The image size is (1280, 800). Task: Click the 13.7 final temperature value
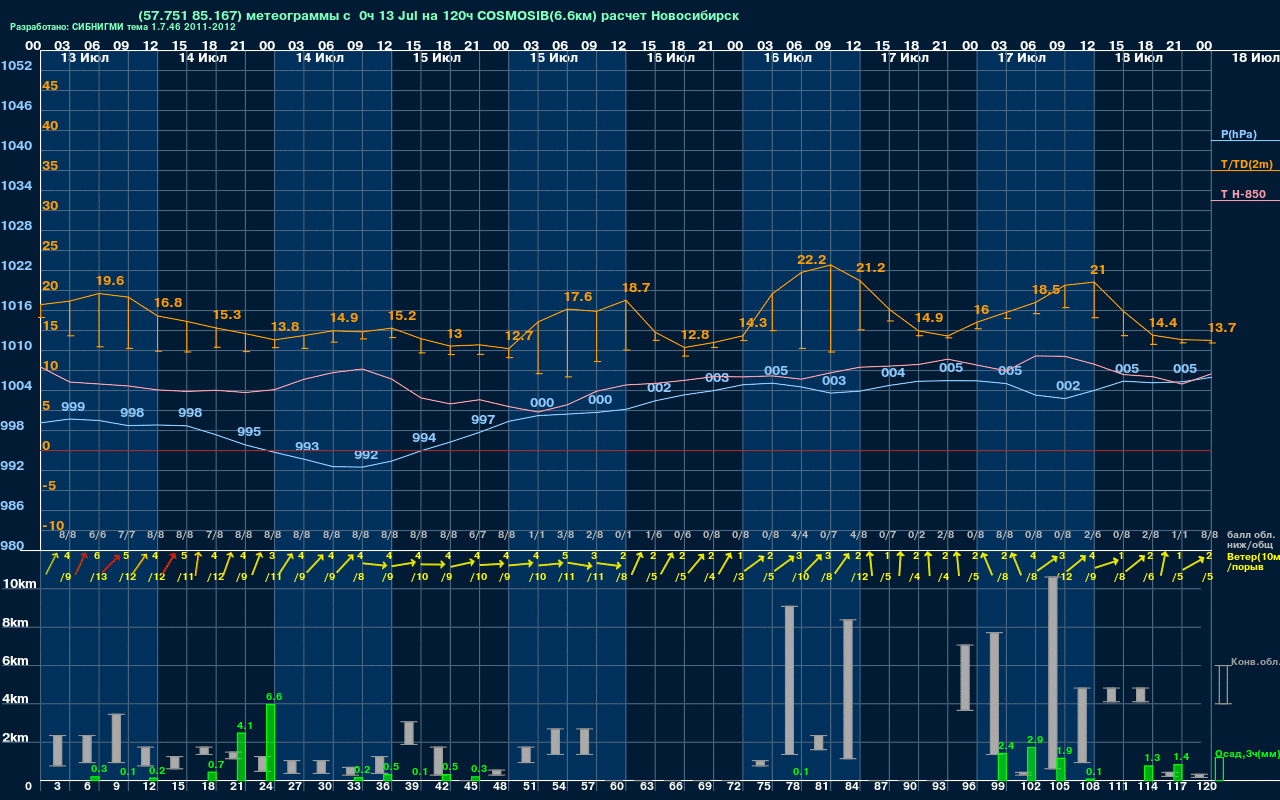coord(1222,328)
